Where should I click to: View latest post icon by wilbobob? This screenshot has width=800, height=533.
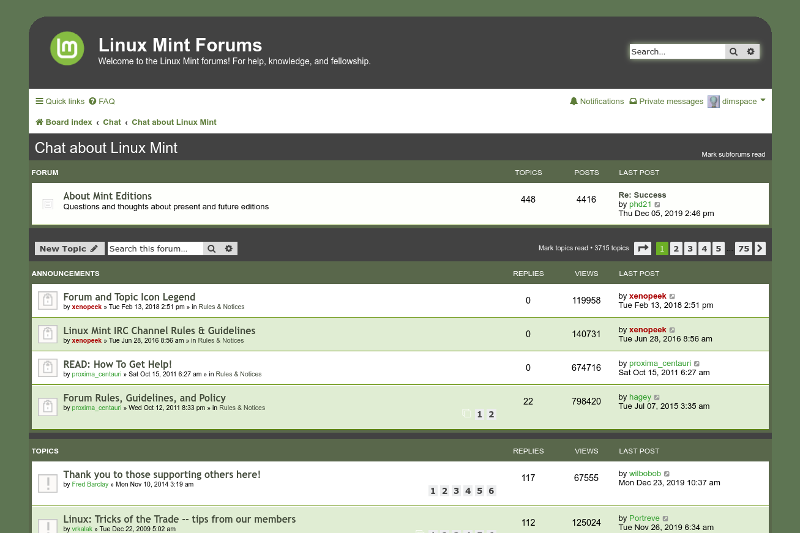667,474
